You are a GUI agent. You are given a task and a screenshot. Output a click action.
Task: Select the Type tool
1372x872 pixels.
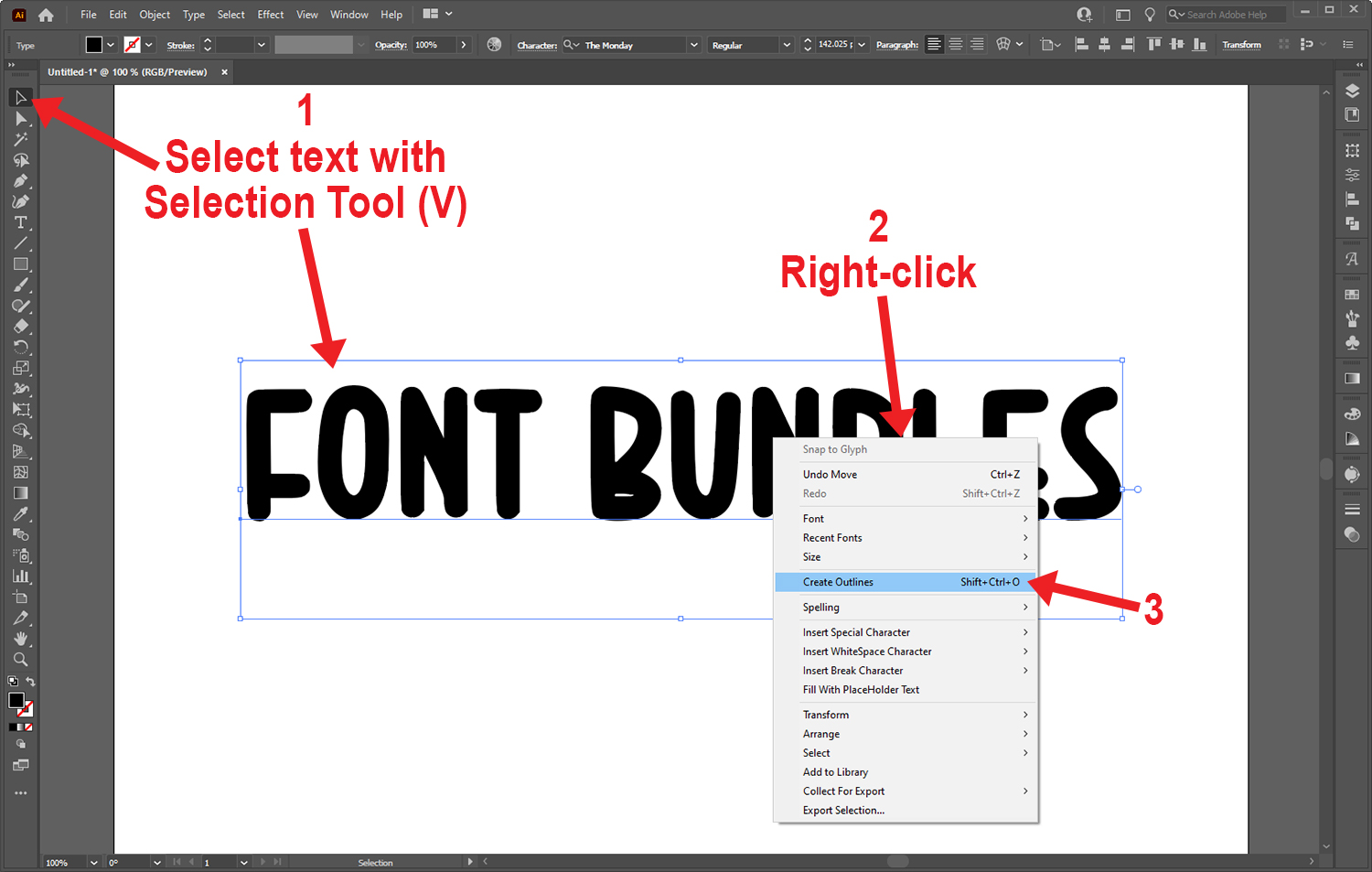20,223
